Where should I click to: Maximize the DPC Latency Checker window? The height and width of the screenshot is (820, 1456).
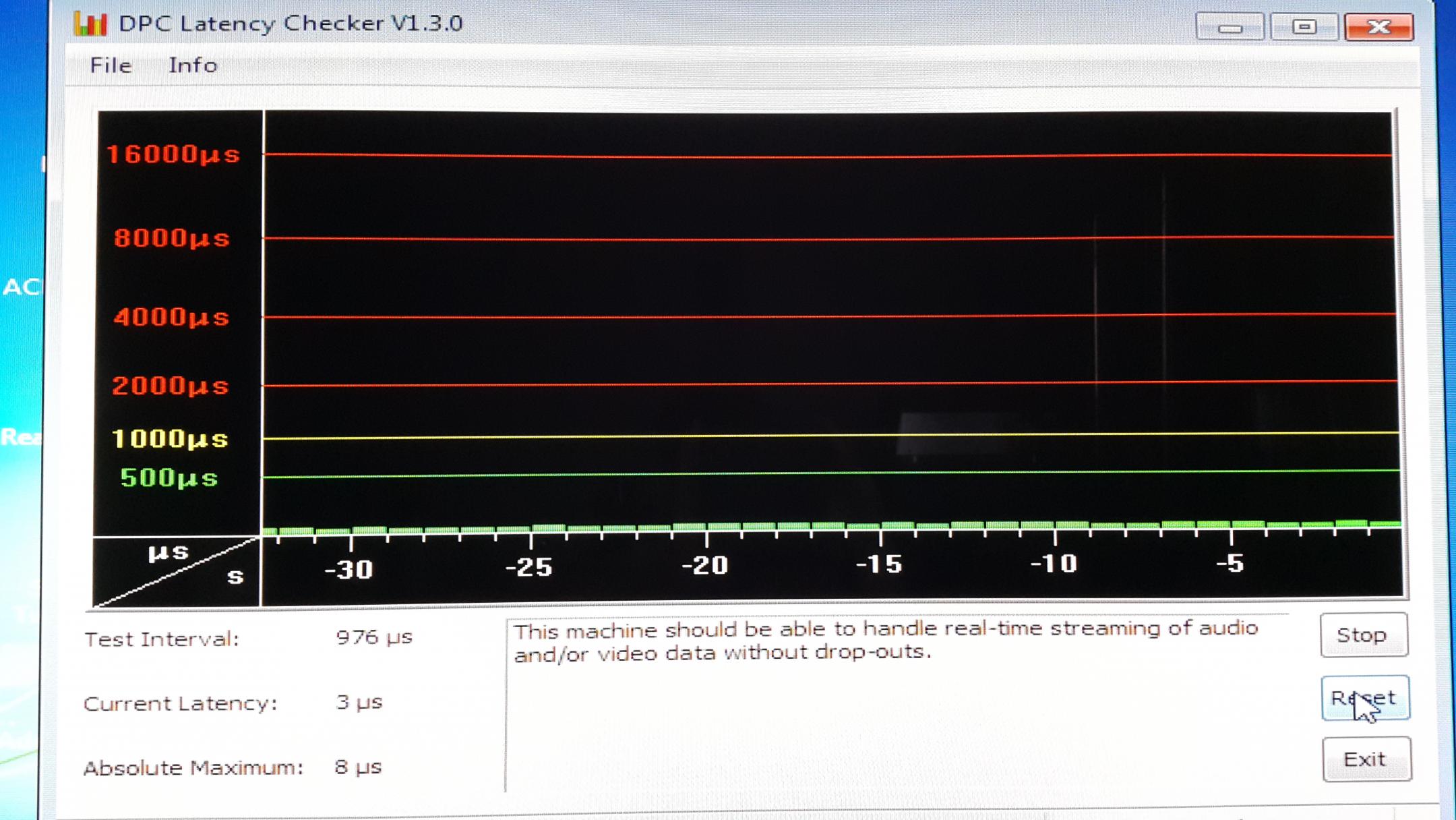tap(1304, 27)
